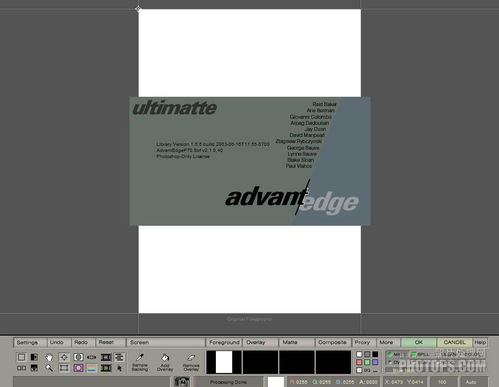Open Help
Screen dimensions: 499x387
pyautogui.click(x=480, y=342)
